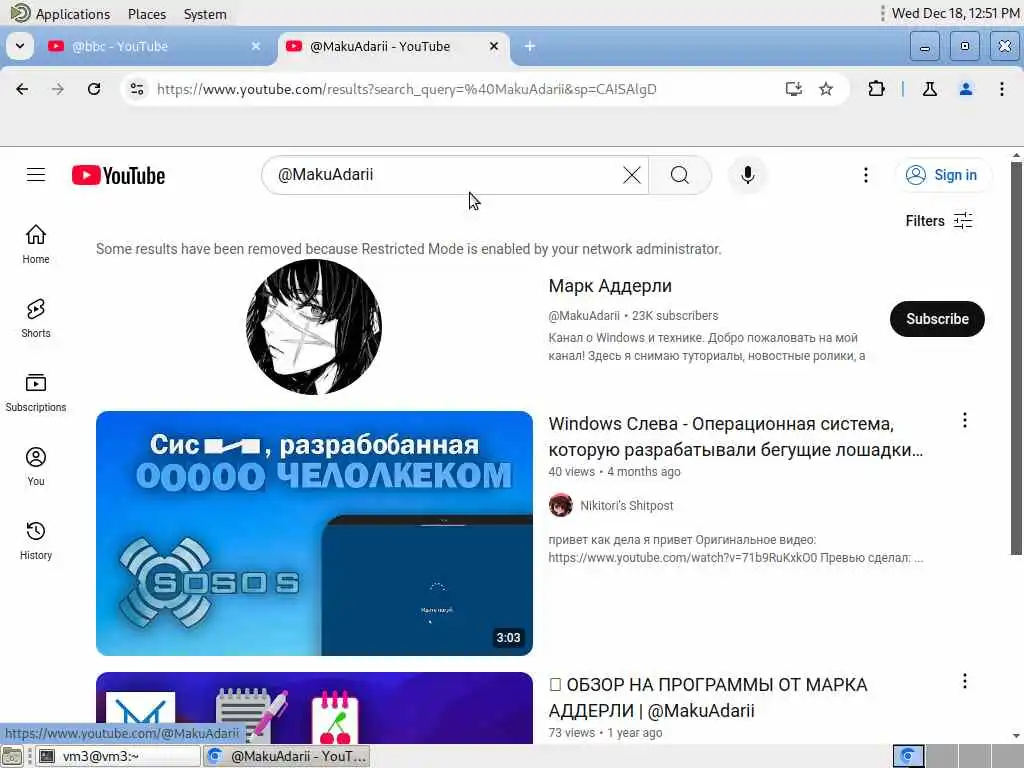
Task: Open the Chrome three-dot menu
Action: click(1002, 89)
